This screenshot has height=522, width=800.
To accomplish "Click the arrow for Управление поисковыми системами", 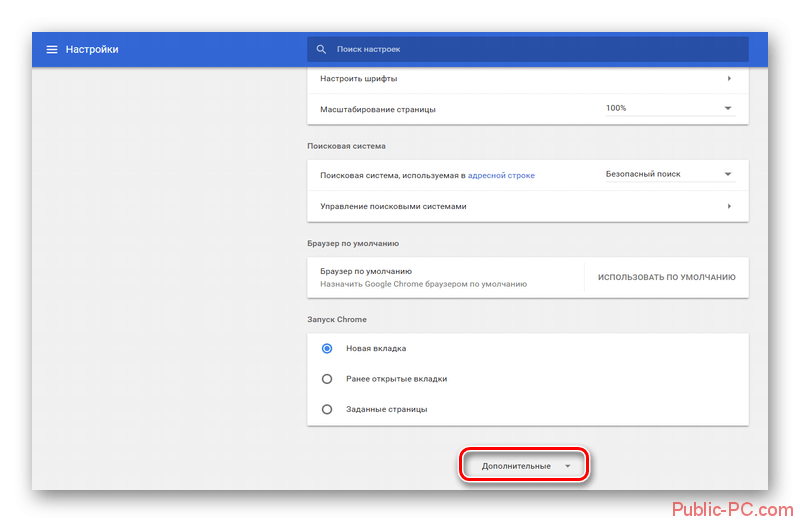I will point(729,206).
